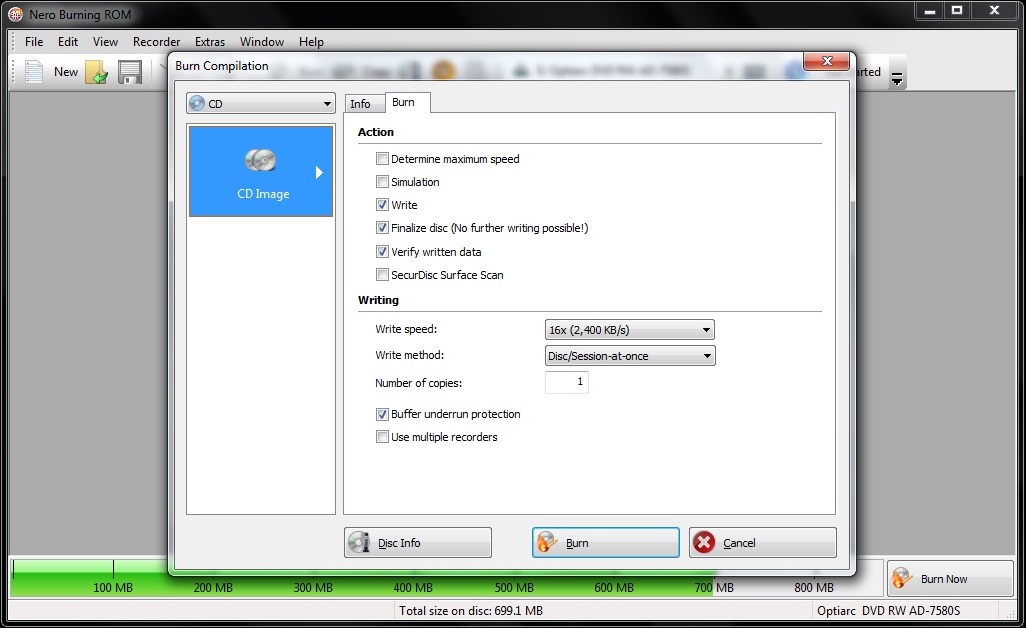This screenshot has width=1026, height=628.
Task: Click the Write speed label
Action: [x=406, y=329]
